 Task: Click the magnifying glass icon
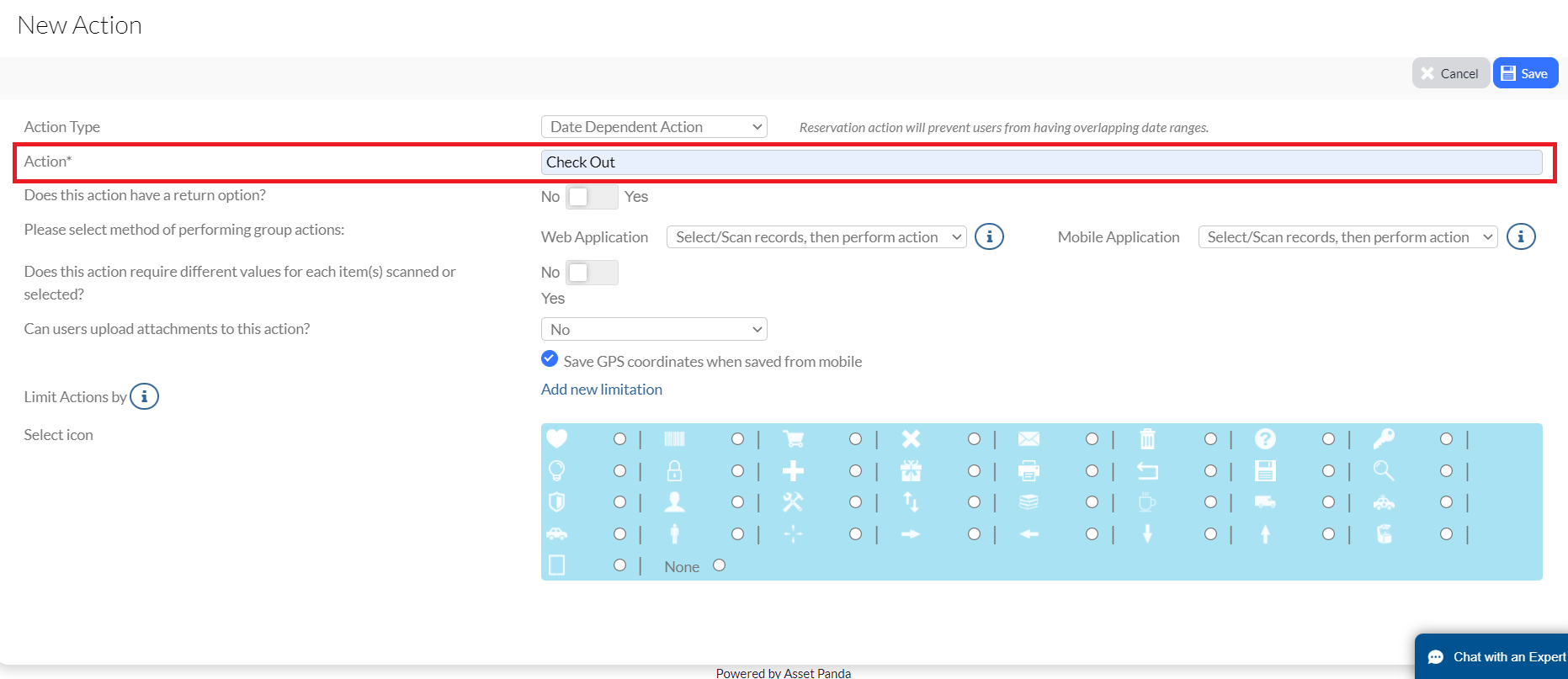pyautogui.click(x=1384, y=470)
